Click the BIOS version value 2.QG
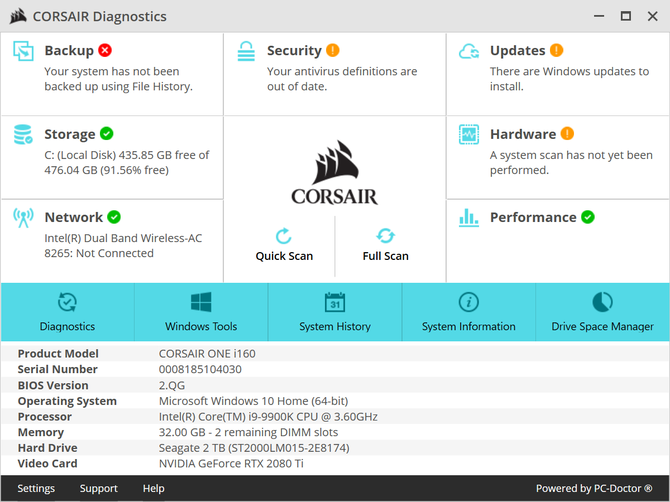This screenshot has width=670, height=502. pyautogui.click(x=172, y=385)
